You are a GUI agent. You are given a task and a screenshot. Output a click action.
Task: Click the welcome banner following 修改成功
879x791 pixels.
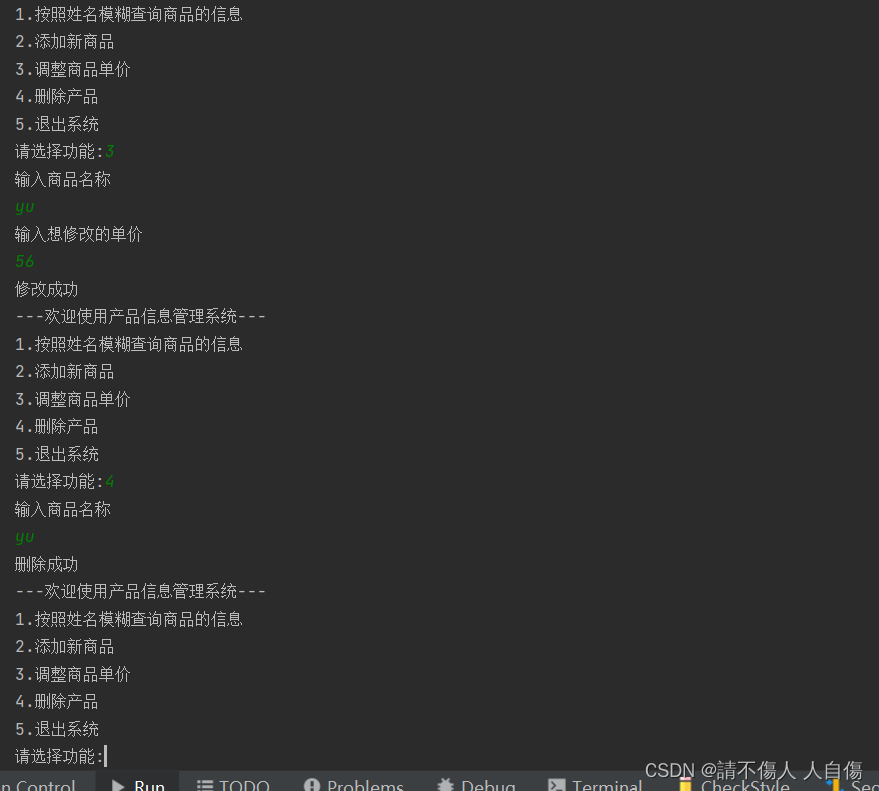140,316
